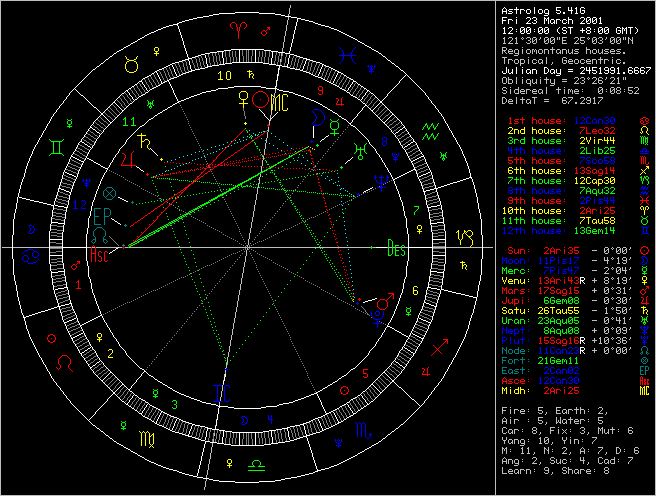Screen dimensions: 656x496
Task: Select the Taurus glyph in the outer zodiac ring
Action: pyautogui.click(x=132, y=67)
